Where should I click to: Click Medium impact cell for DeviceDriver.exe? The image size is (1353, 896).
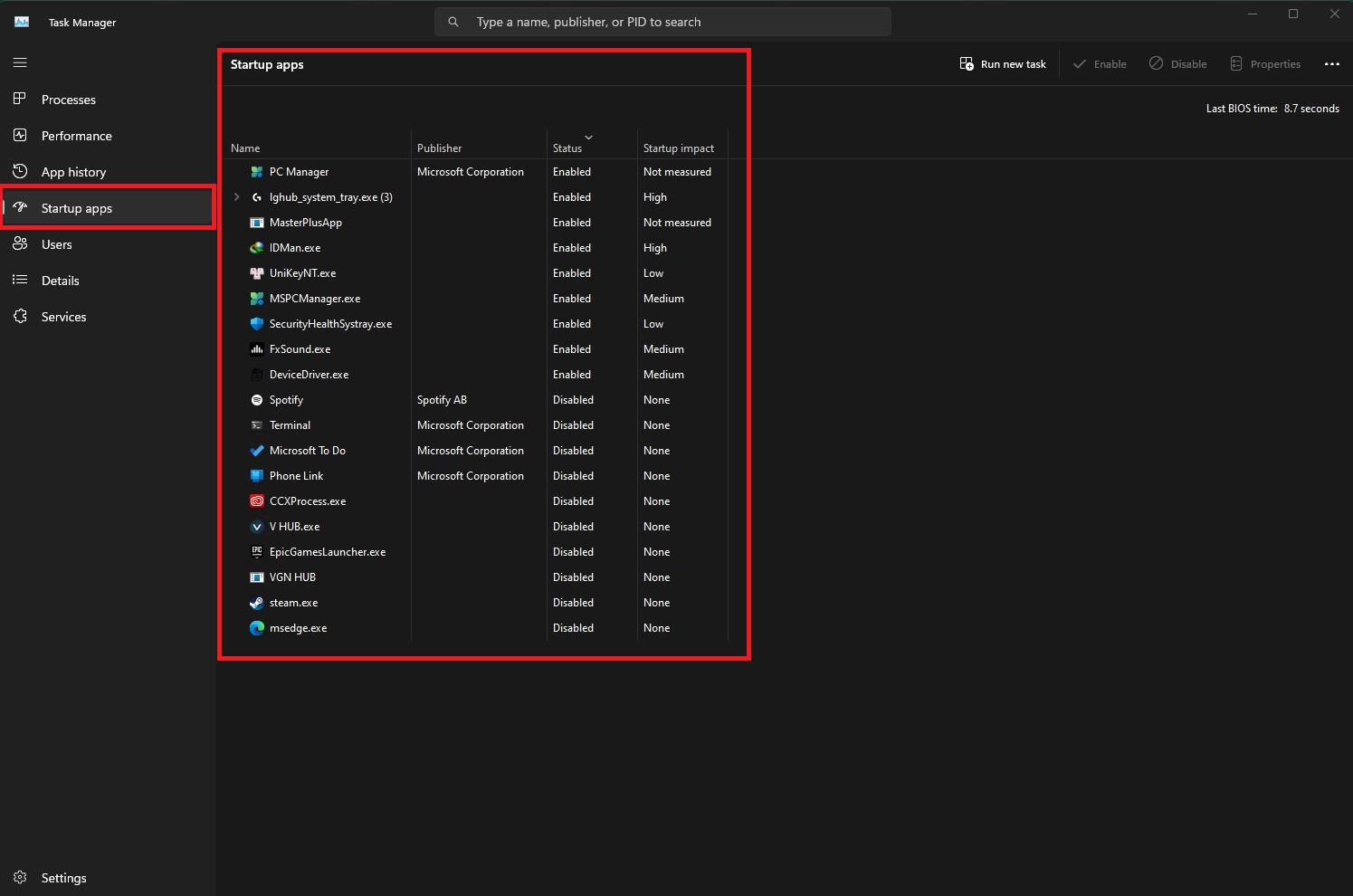663,375
